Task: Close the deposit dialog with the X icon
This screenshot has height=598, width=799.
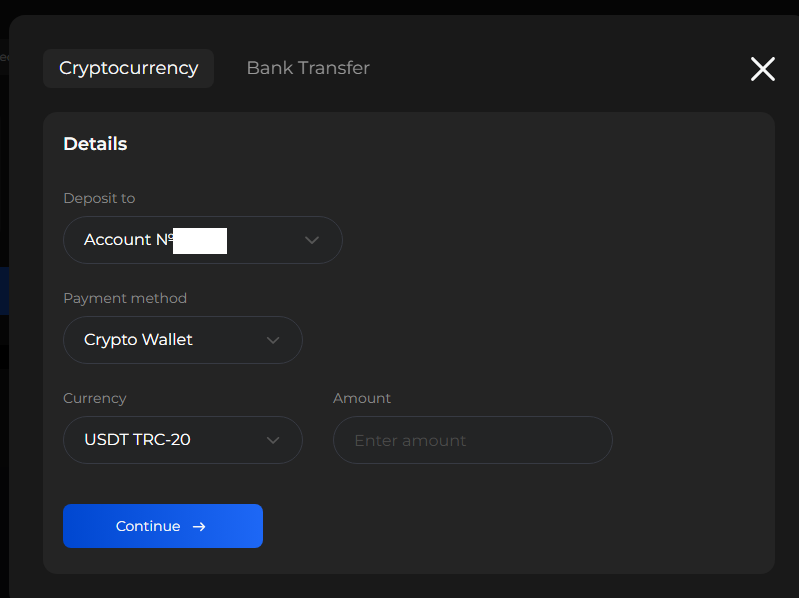Action: (763, 69)
